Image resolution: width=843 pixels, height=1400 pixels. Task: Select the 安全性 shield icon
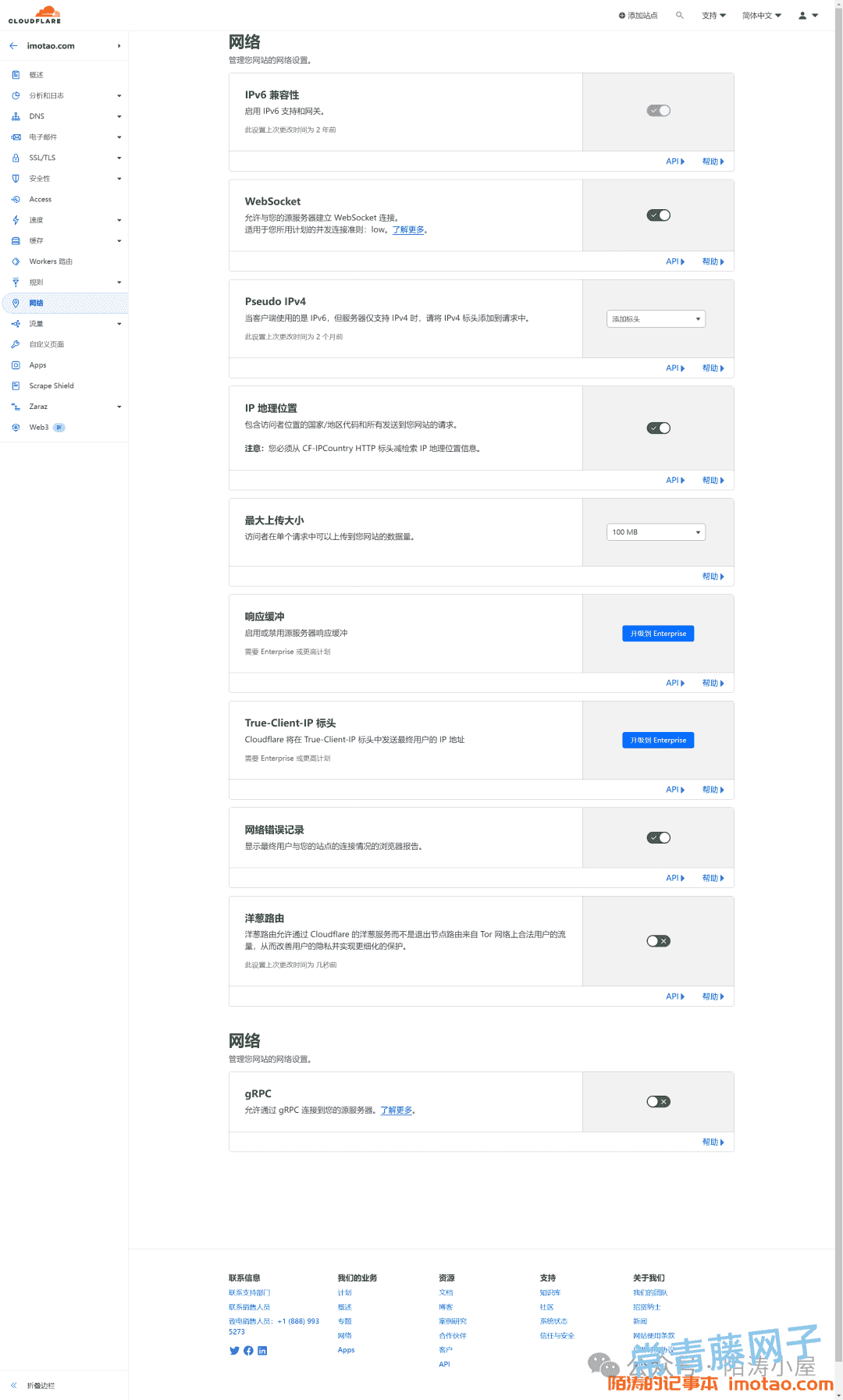coord(16,179)
